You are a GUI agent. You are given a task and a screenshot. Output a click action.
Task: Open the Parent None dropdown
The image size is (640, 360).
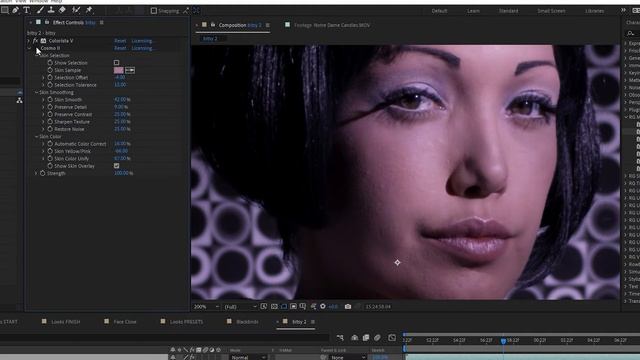[x=348, y=357]
